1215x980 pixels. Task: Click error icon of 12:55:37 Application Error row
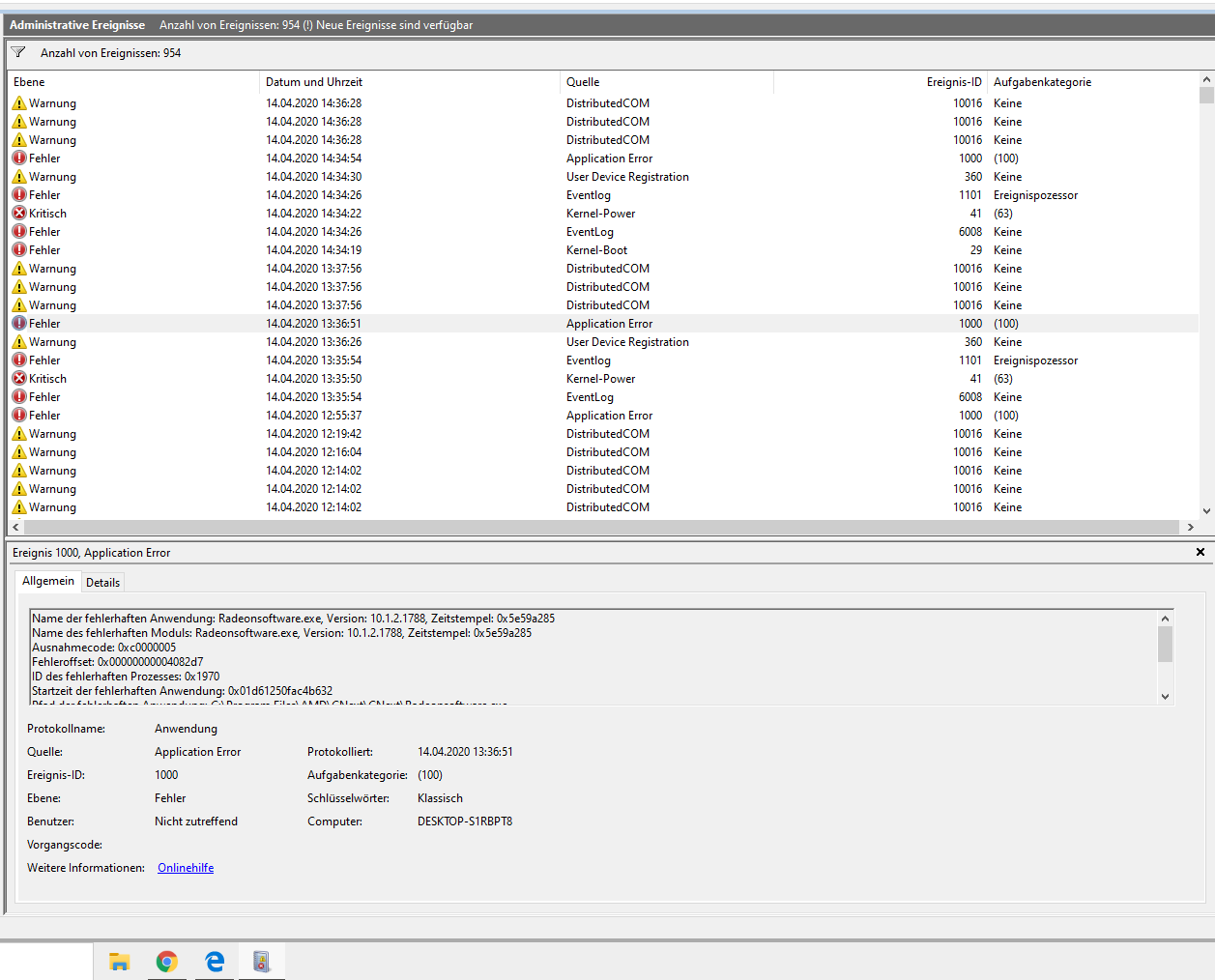pyautogui.click(x=19, y=416)
